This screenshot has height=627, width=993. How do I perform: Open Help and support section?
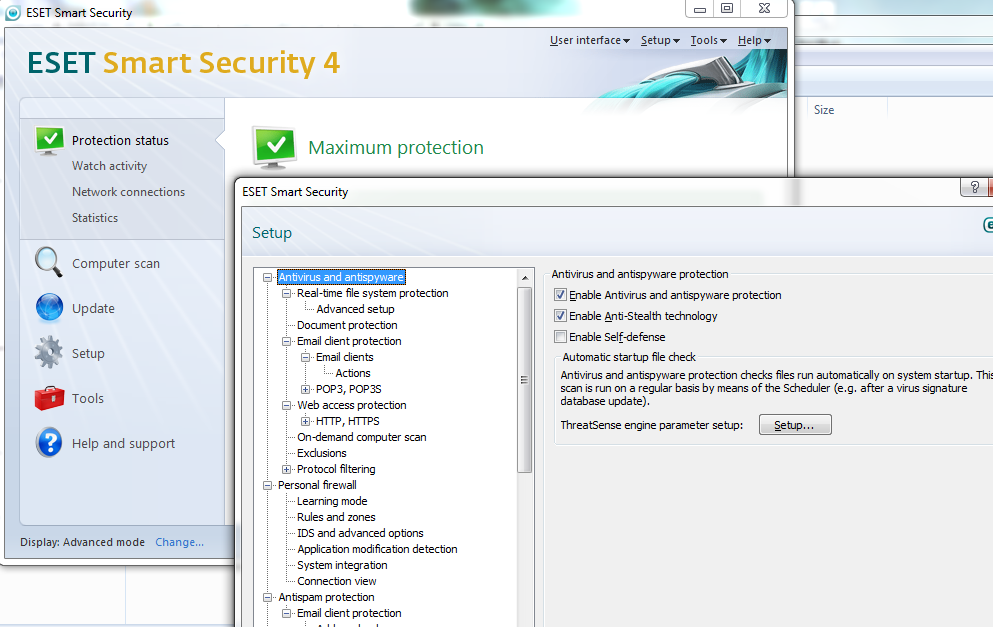[123, 443]
